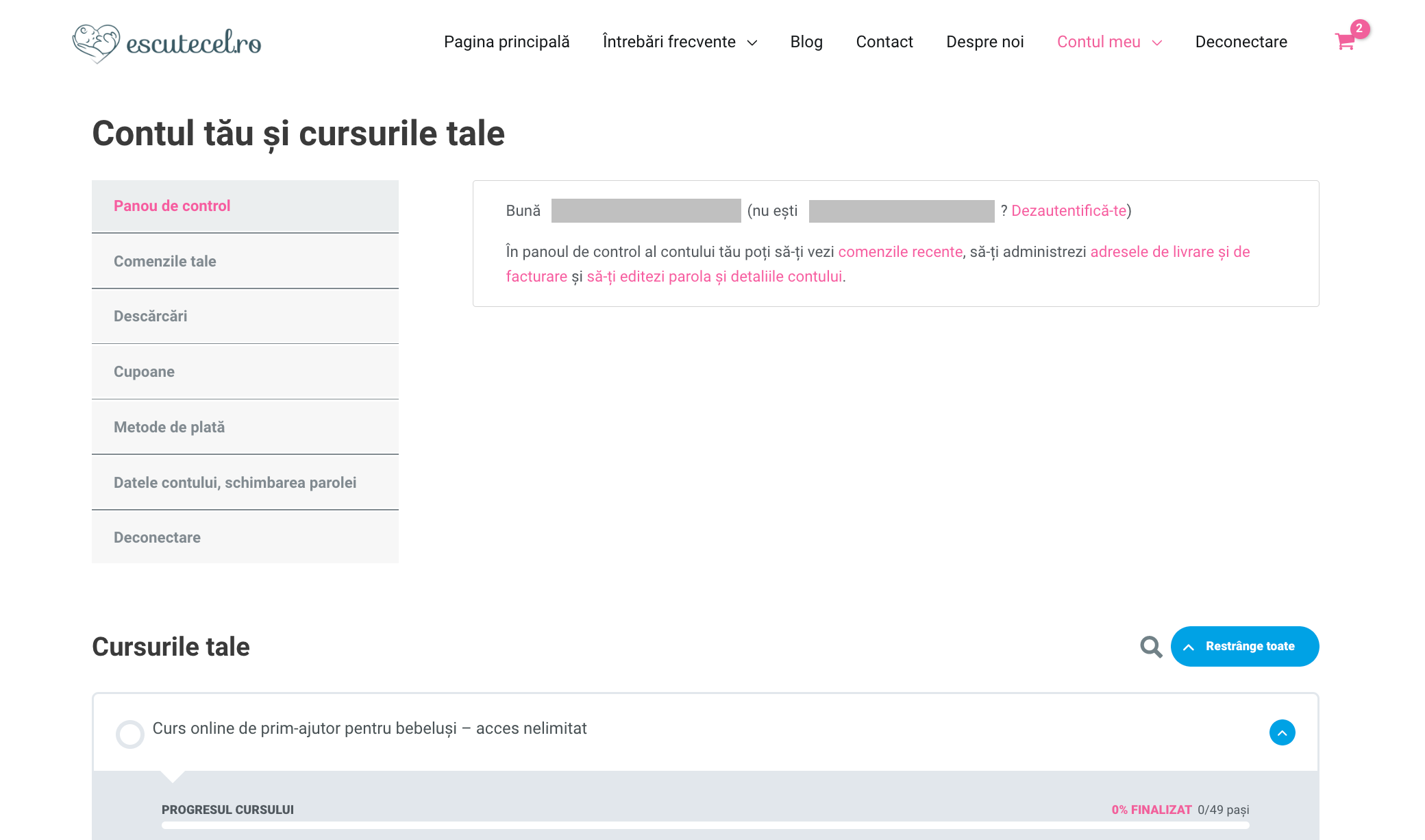Select Comenzile tale in the sidebar
The height and width of the screenshot is (840, 1425).
(165, 261)
